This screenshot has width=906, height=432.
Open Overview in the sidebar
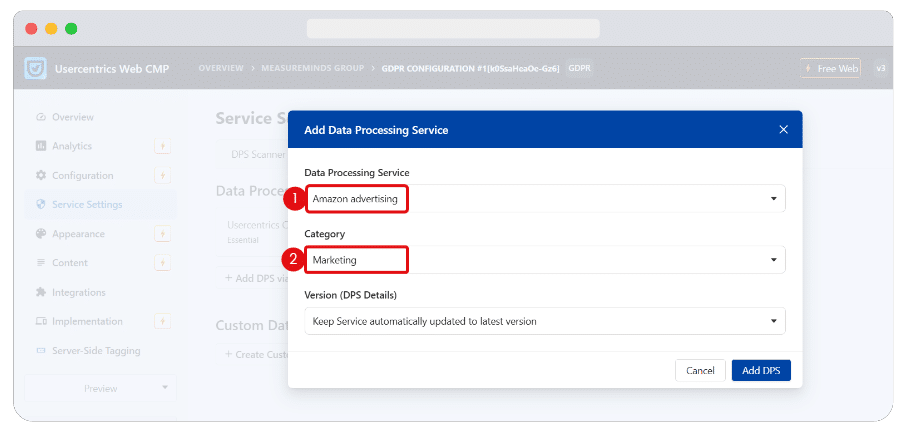[73, 117]
